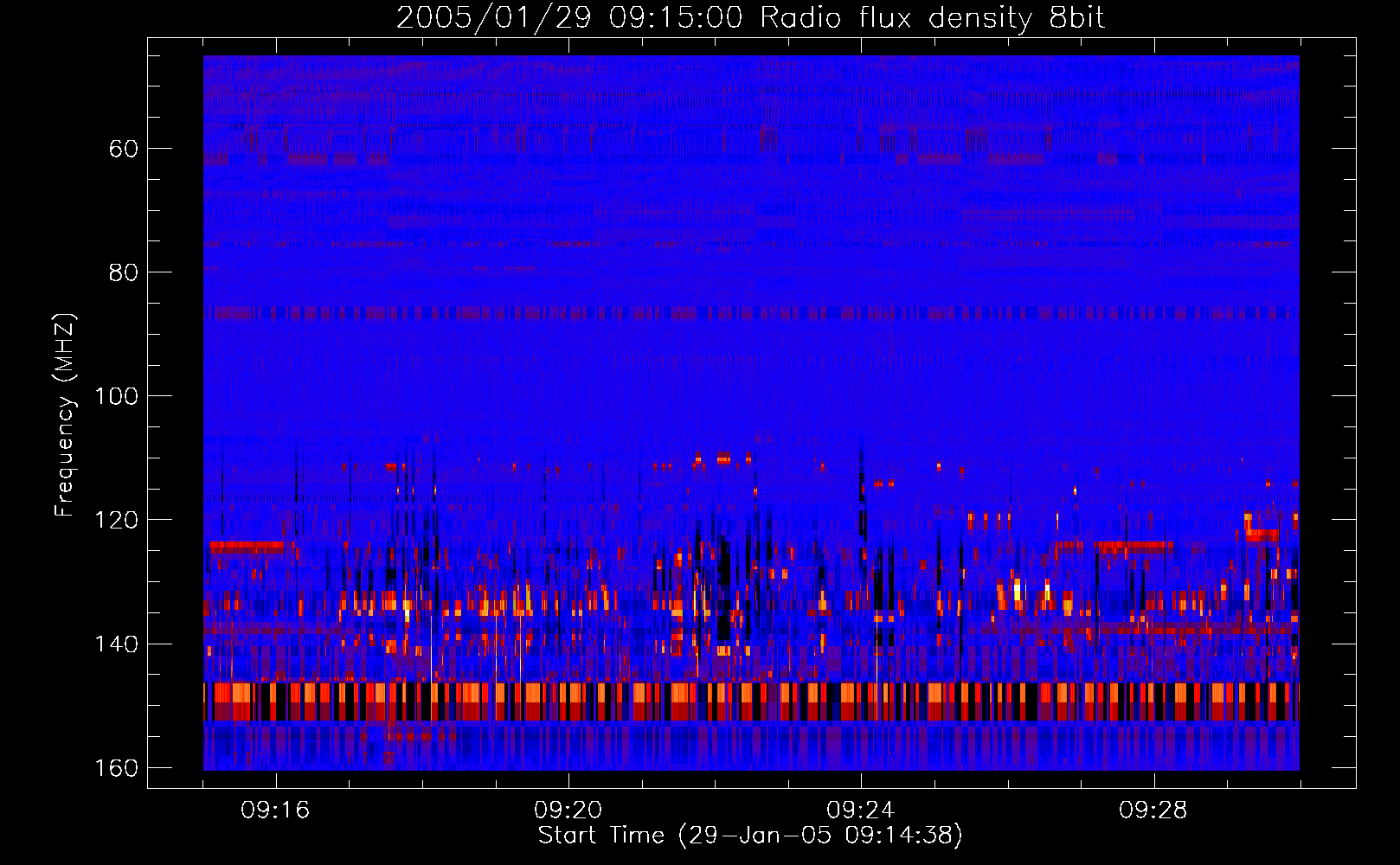Viewport: 1400px width, 865px height.
Task: Click the 100 frequency tick label
Action: 115,396
